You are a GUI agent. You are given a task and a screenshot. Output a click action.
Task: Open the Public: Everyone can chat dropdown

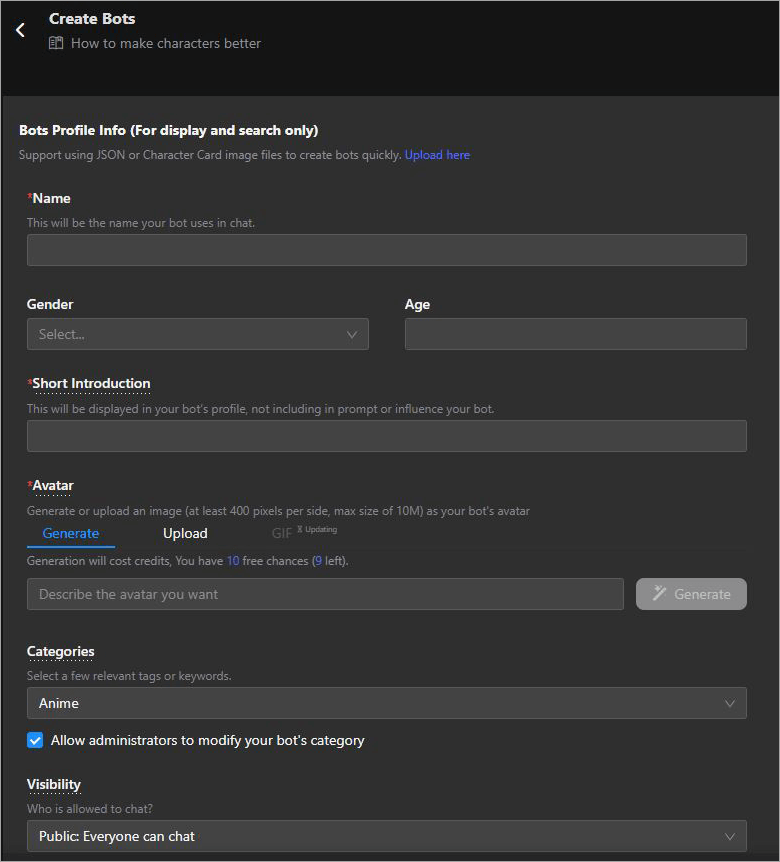point(386,836)
